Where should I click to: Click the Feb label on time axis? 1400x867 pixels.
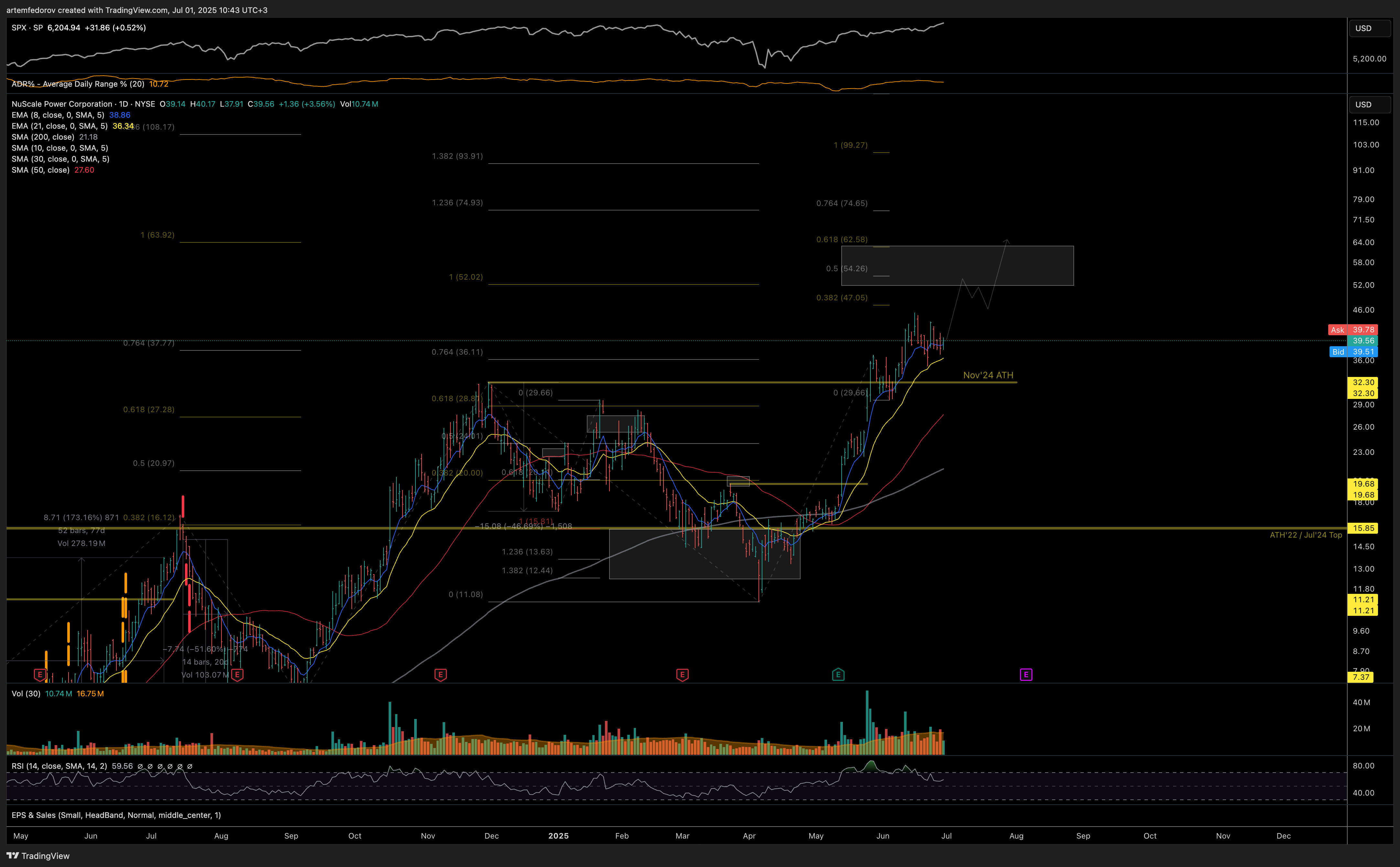click(622, 835)
